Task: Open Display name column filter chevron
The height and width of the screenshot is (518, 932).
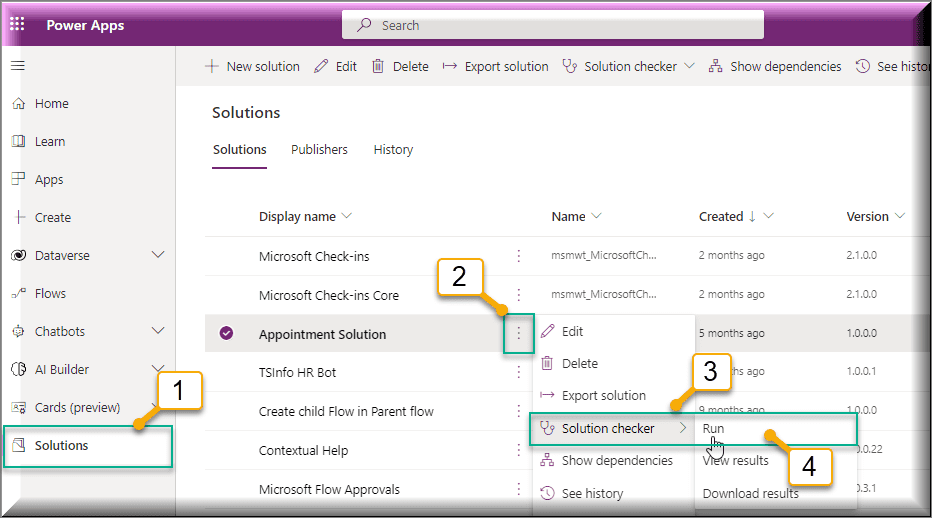Action: pyautogui.click(x=347, y=216)
